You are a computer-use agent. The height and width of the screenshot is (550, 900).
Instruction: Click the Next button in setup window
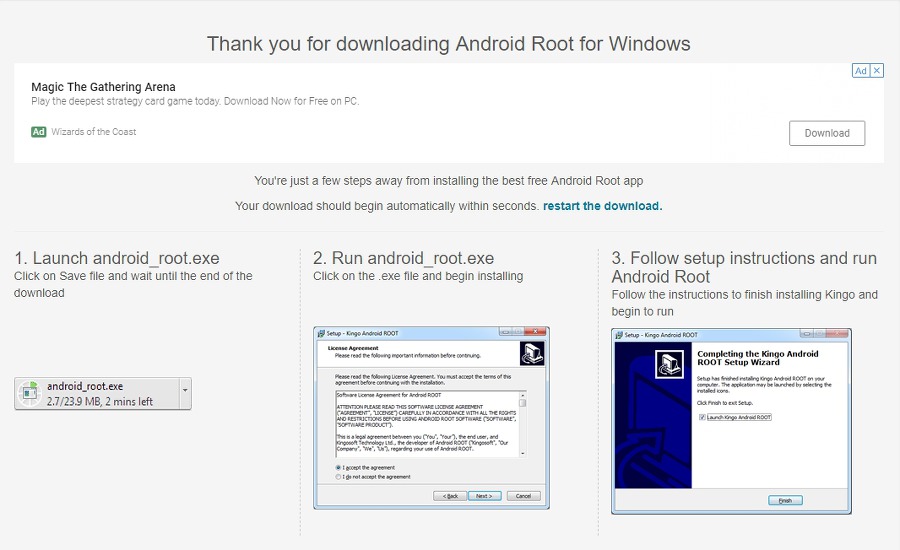pos(484,496)
